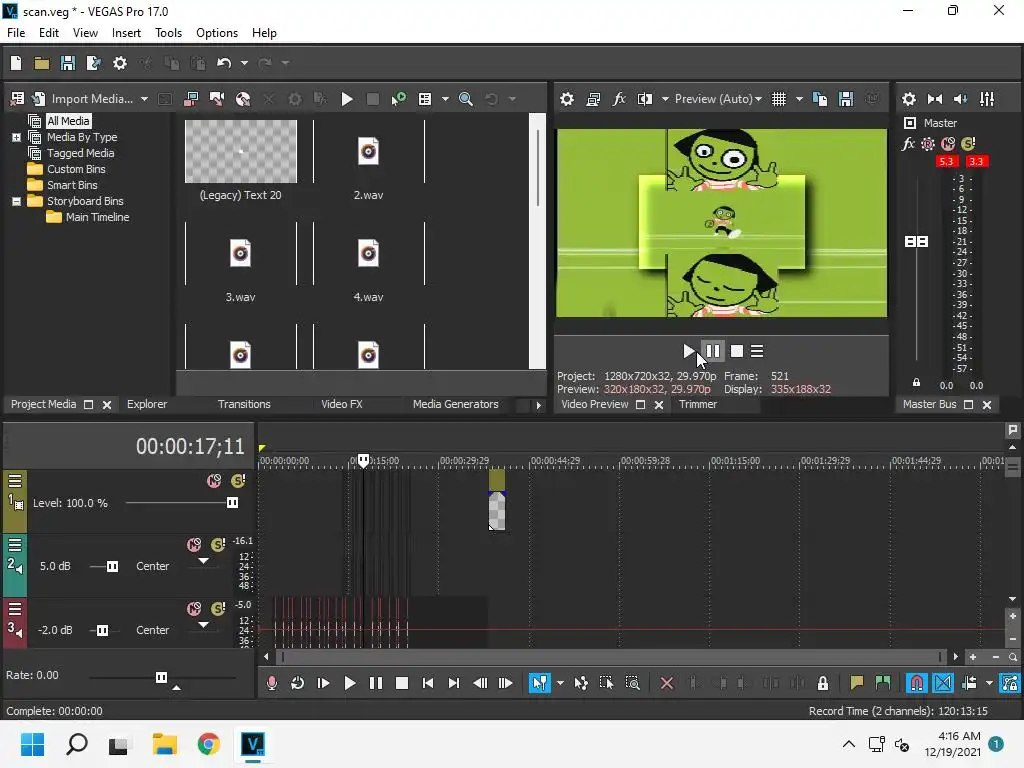The image size is (1024, 768).
Task: Toggle the timeline Lock icon
Action: (823, 683)
